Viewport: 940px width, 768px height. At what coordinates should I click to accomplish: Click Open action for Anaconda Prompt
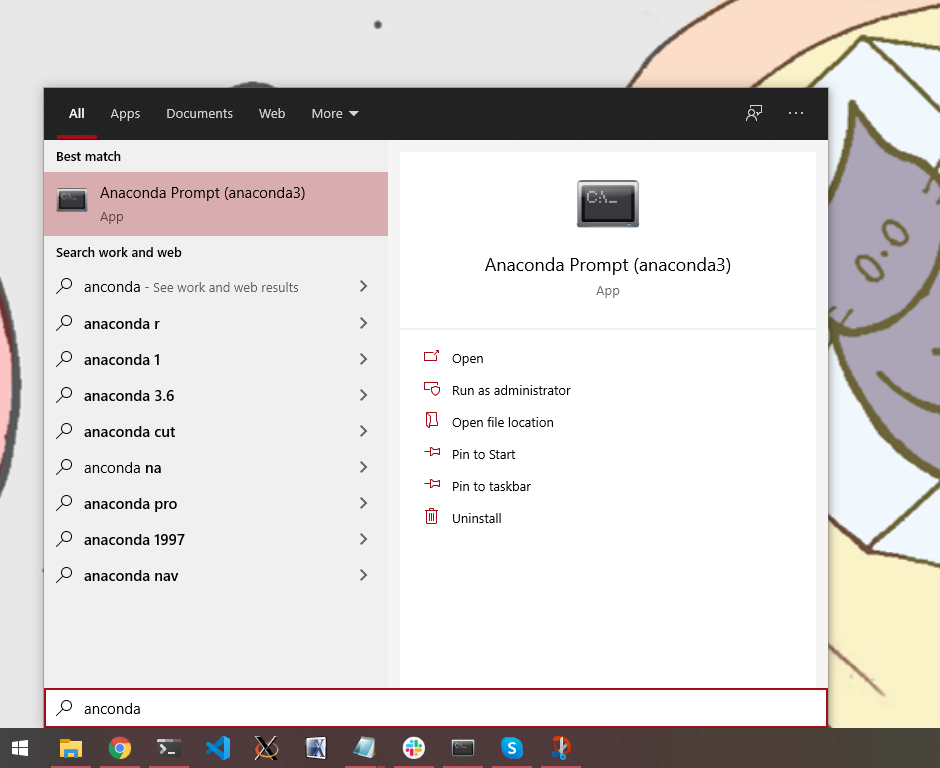[x=468, y=359]
